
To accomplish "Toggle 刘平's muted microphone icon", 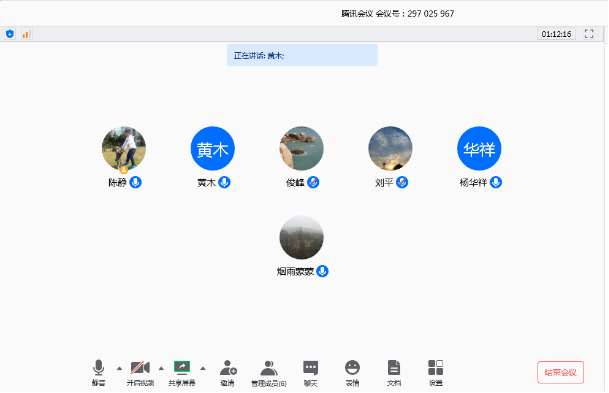I will [402, 182].
